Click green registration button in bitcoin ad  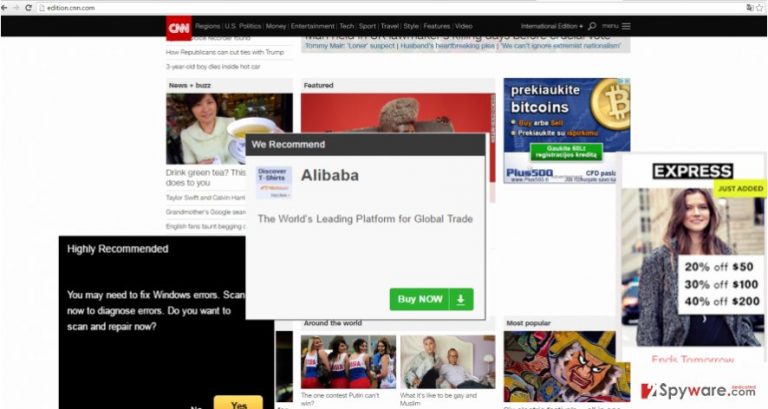point(566,152)
